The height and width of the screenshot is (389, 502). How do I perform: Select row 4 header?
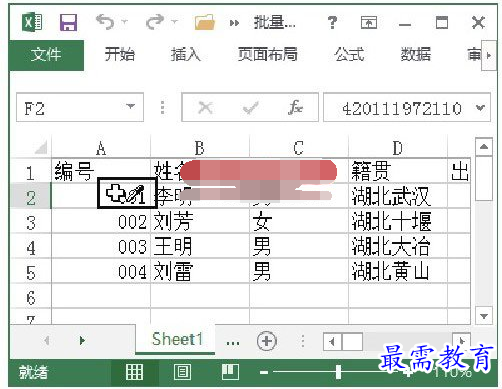(x=31, y=247)
